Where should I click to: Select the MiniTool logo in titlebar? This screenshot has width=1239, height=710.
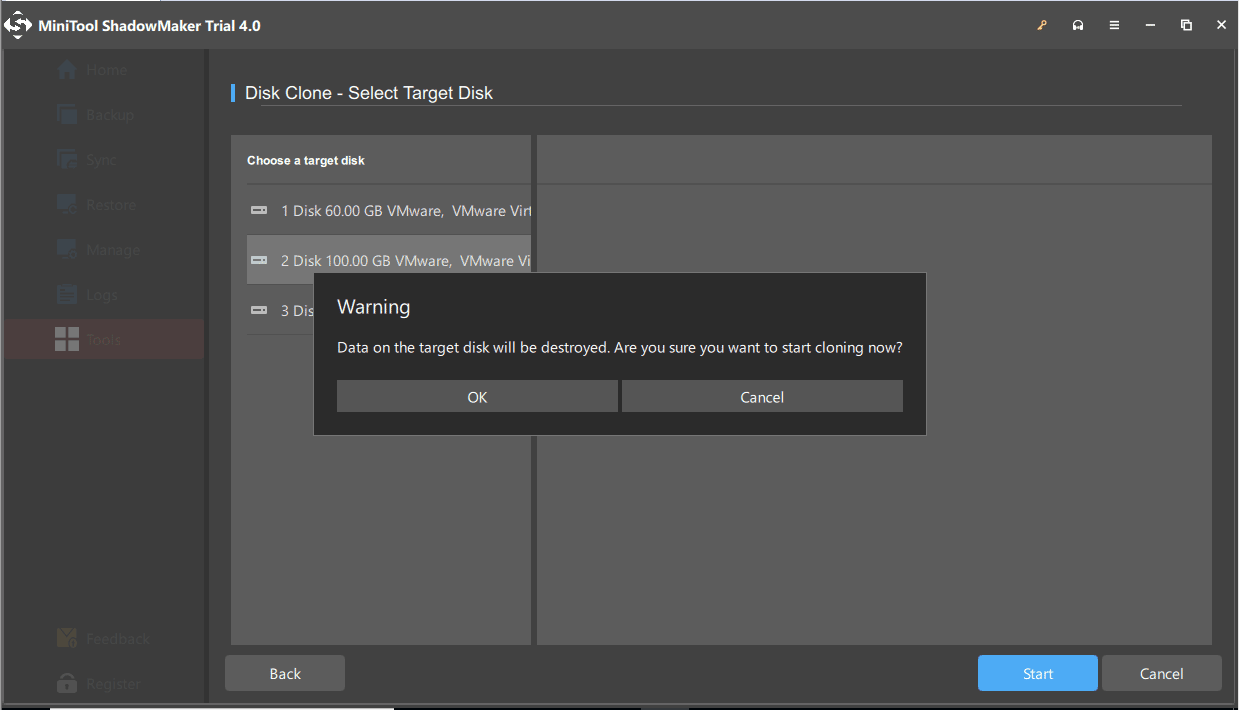pos(17,25)
